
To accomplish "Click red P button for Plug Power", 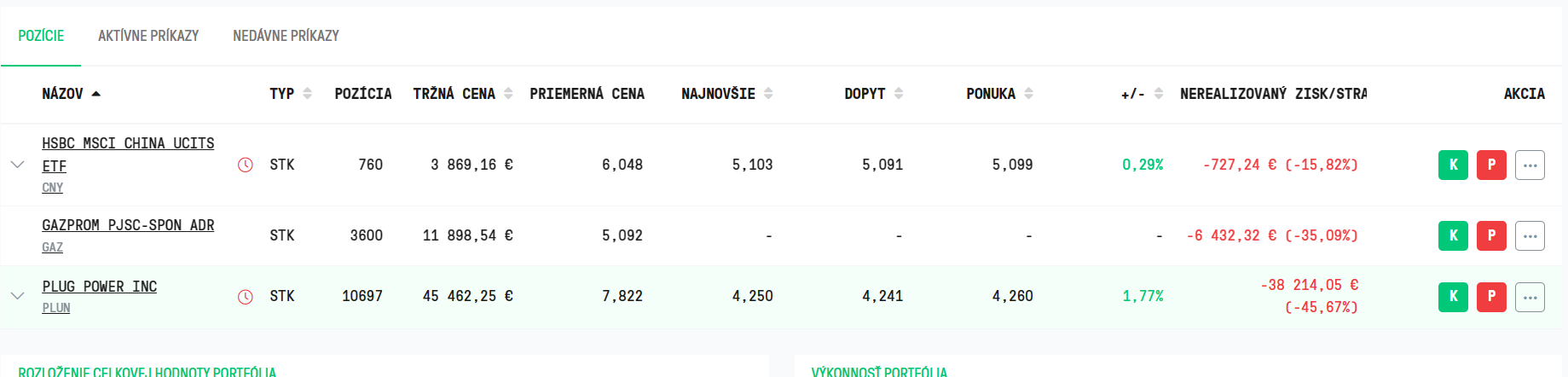I will pyautogui.click(x=1491, y=297).
